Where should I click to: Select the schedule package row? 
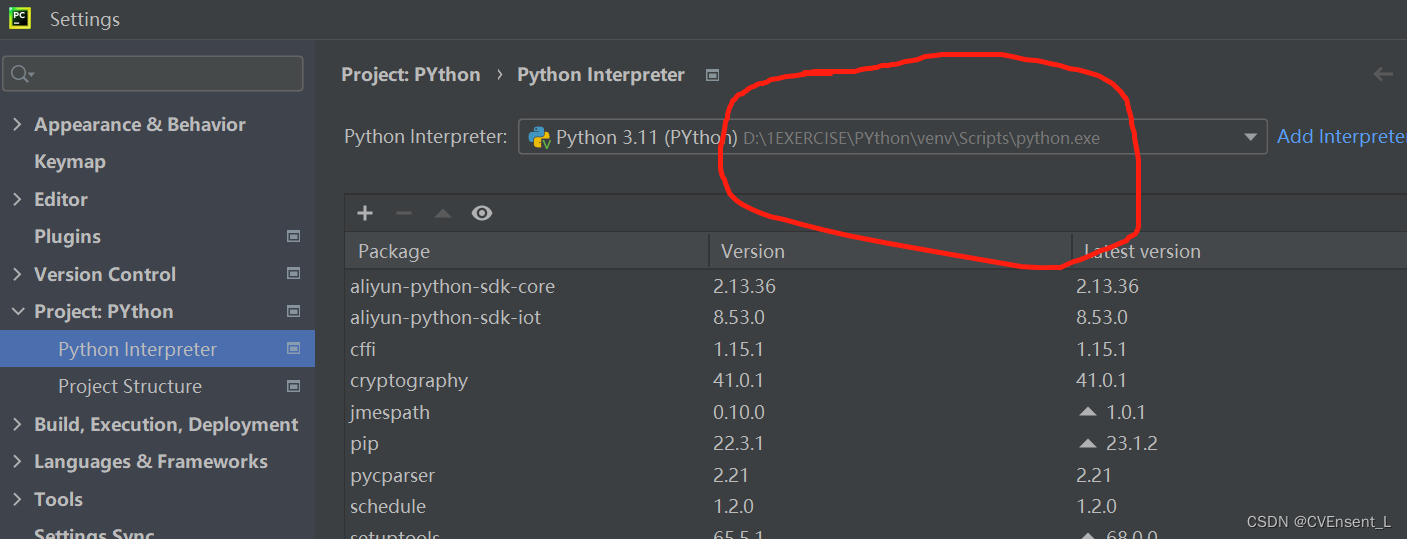(876, 506)
